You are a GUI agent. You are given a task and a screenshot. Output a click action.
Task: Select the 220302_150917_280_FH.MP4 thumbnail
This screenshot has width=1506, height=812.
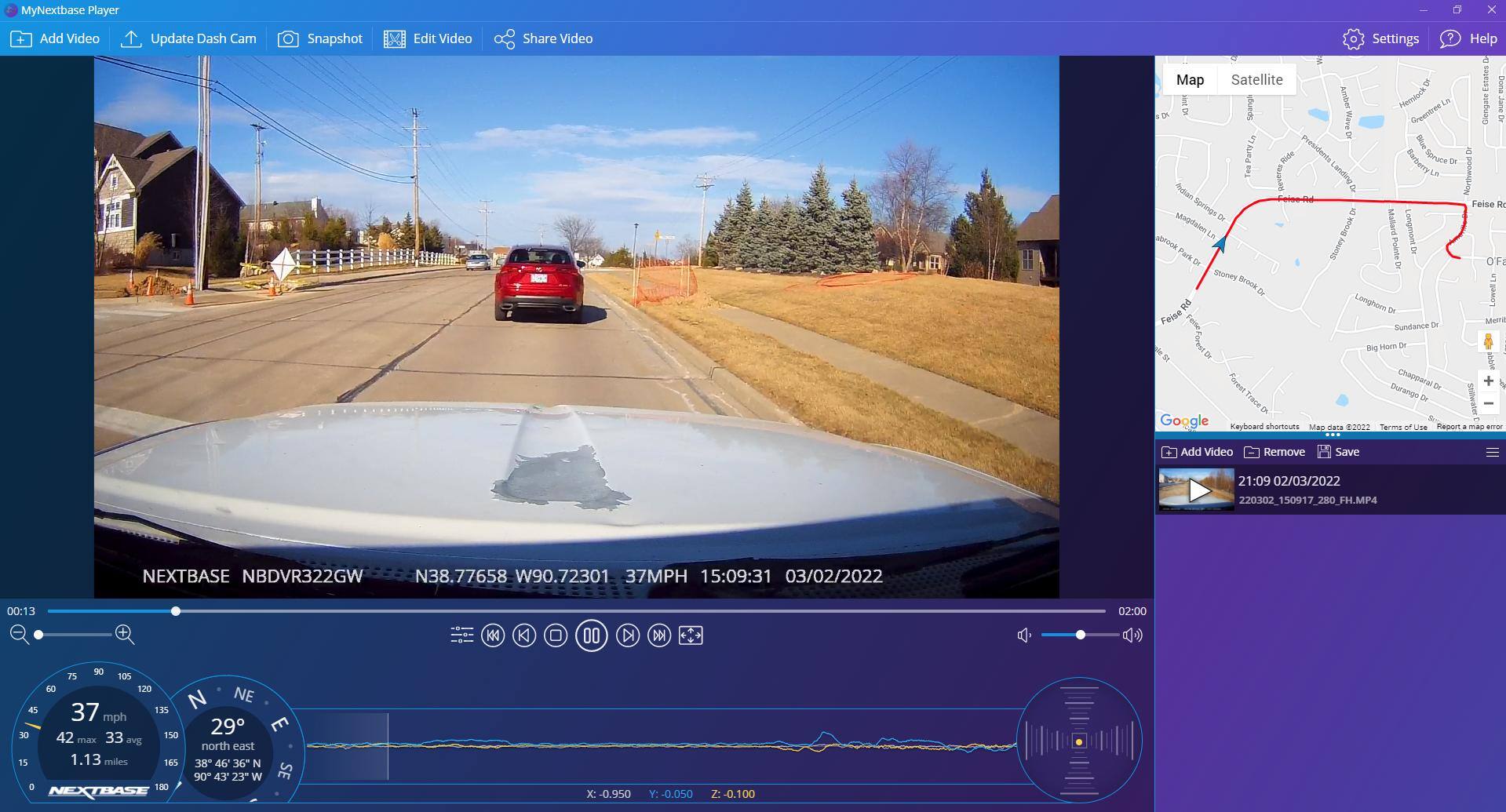tap(1196, 490)
